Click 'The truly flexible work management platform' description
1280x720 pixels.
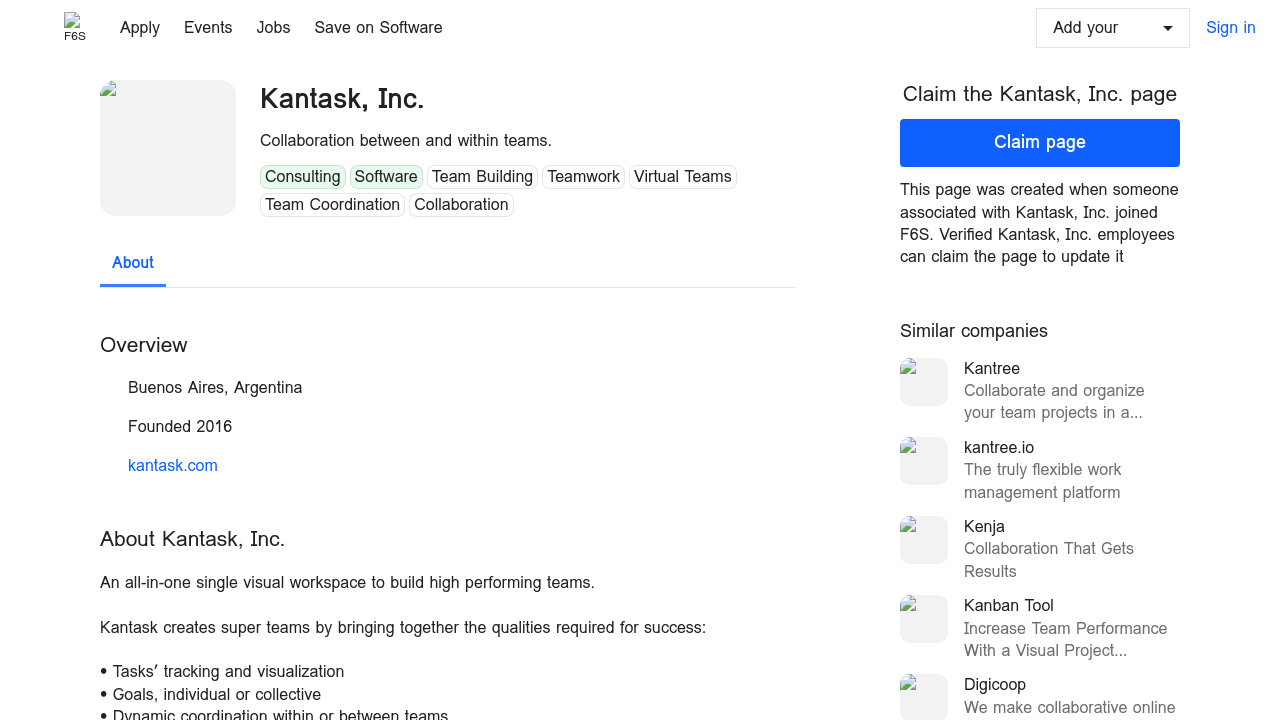1043,481
